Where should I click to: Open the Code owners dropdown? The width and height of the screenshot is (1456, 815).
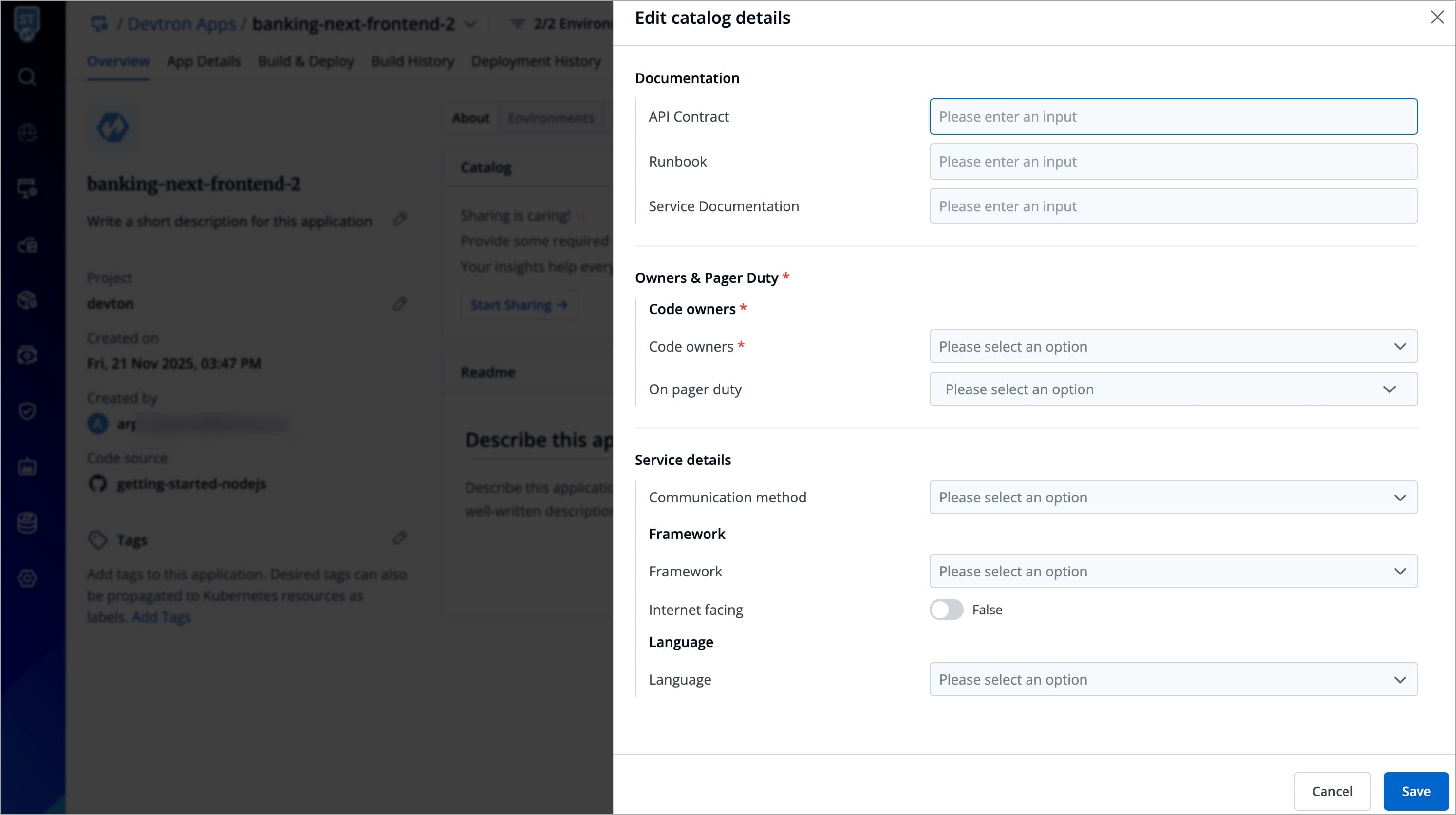(x=1173, y=347)
